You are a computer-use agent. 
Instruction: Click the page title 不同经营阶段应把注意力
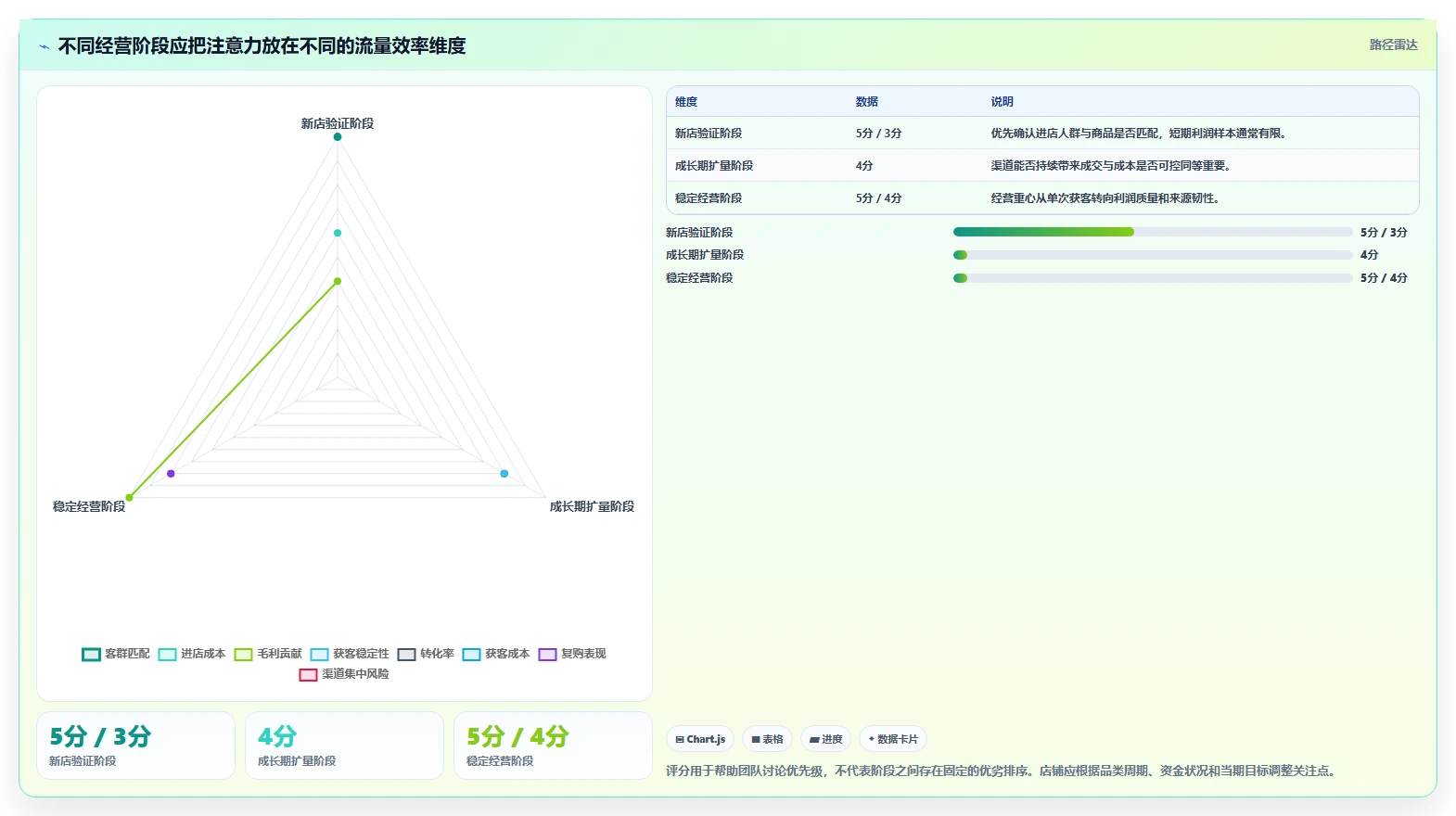[262, 46]
